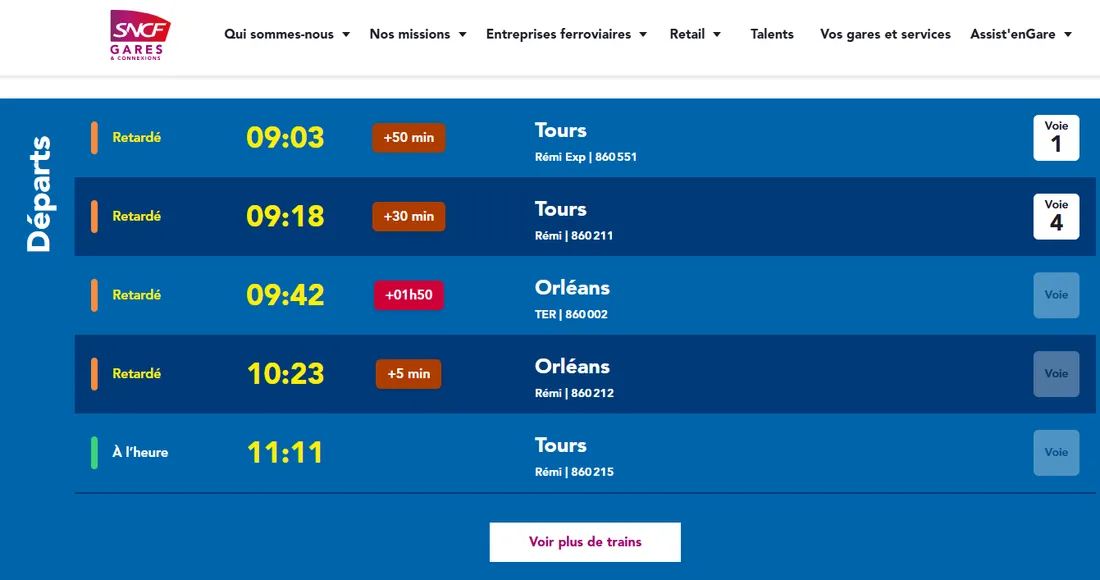Click the greyed Voie button for Orléans 09:42
This screenshot has width=1100, height=580.
point(1056,295)
